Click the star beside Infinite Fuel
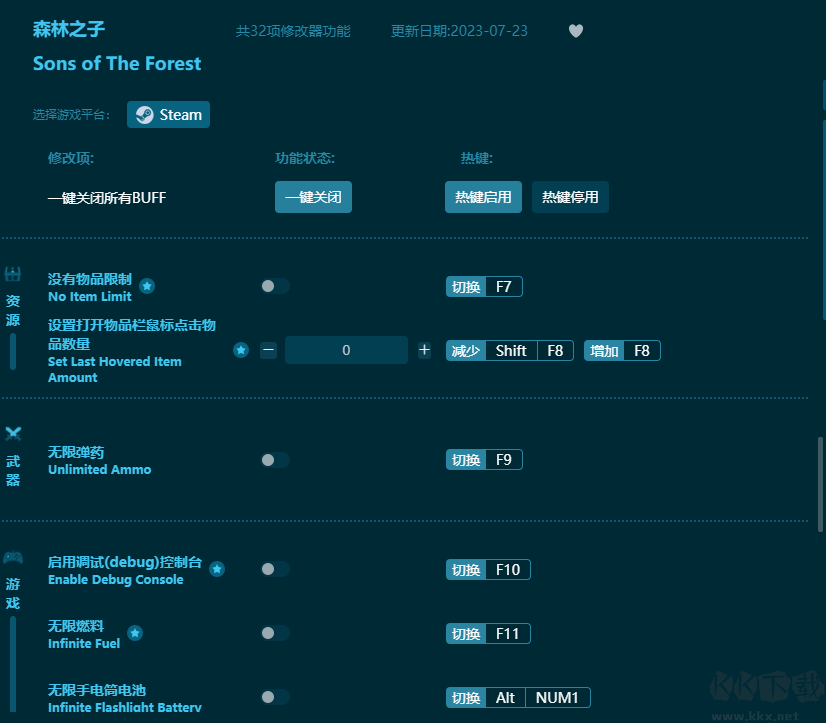The width and height of the screenshot is (826, 723). click(x=135, y=633)
